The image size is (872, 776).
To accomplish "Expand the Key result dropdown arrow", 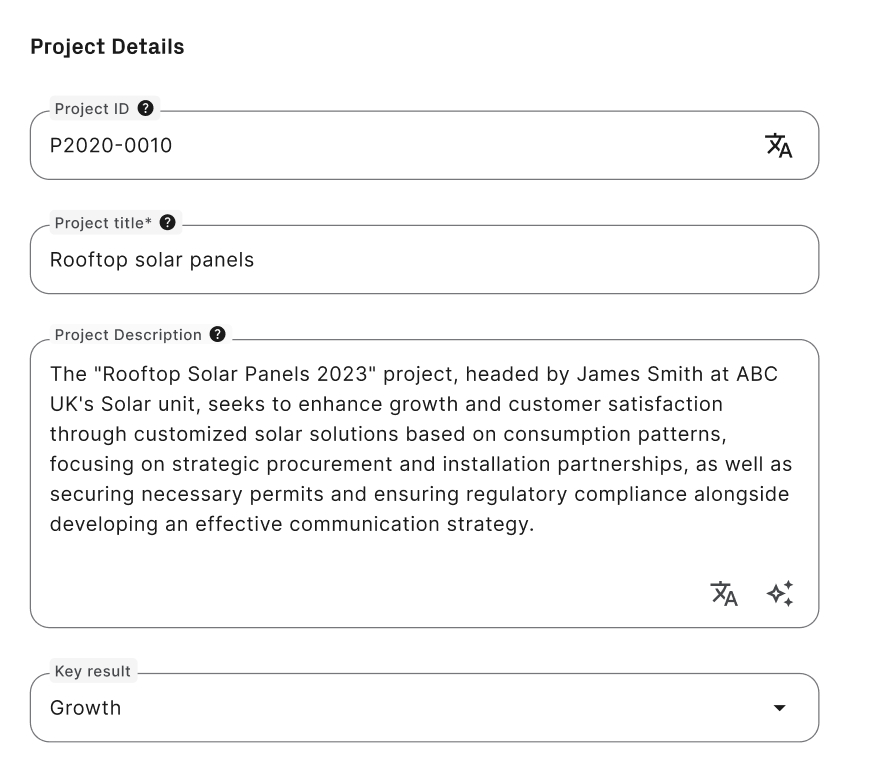I will click(x=780, y=708).
